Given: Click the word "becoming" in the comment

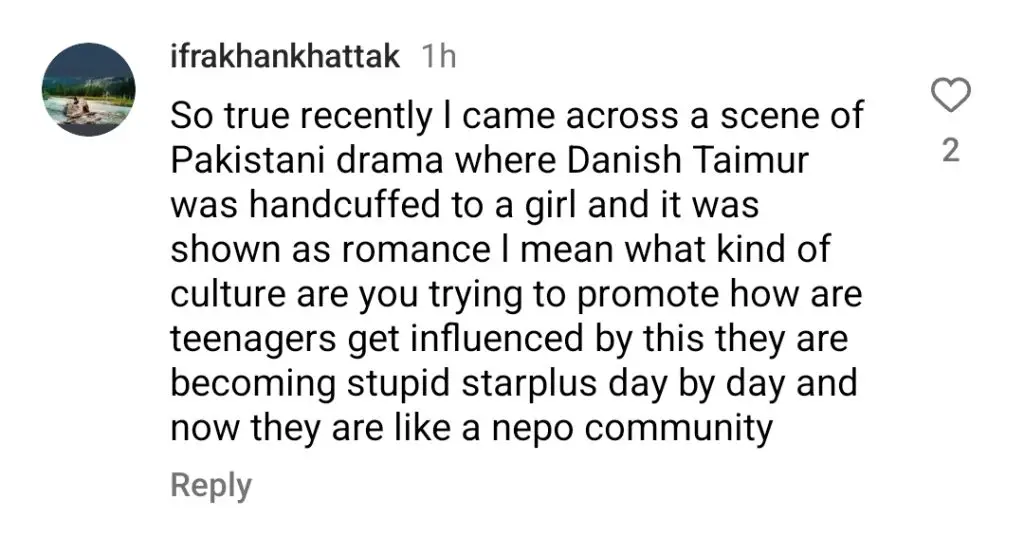Looking at the screenshot, I should tap(253, 385).
